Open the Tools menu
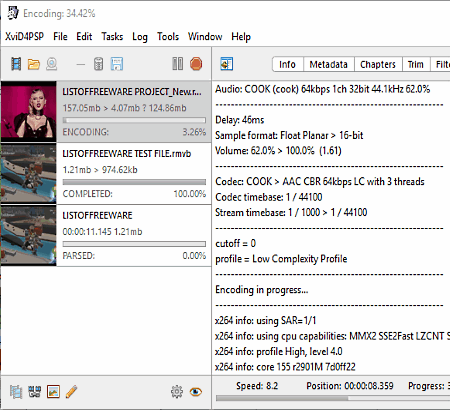450x410 pixels. (x=168, y=36)
